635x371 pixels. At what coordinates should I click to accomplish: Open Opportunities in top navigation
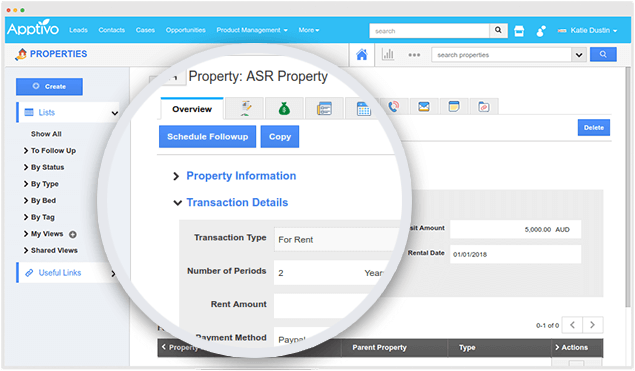185,30
